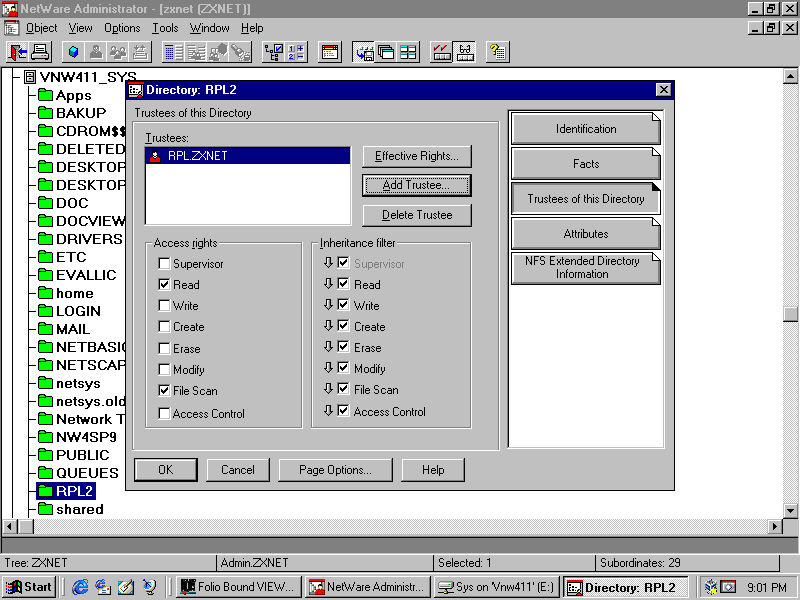The height and width of the screenshot is (600, 800).
Task: Click the eyeglasses toolbar icon
Action: [x=464, y=52]
